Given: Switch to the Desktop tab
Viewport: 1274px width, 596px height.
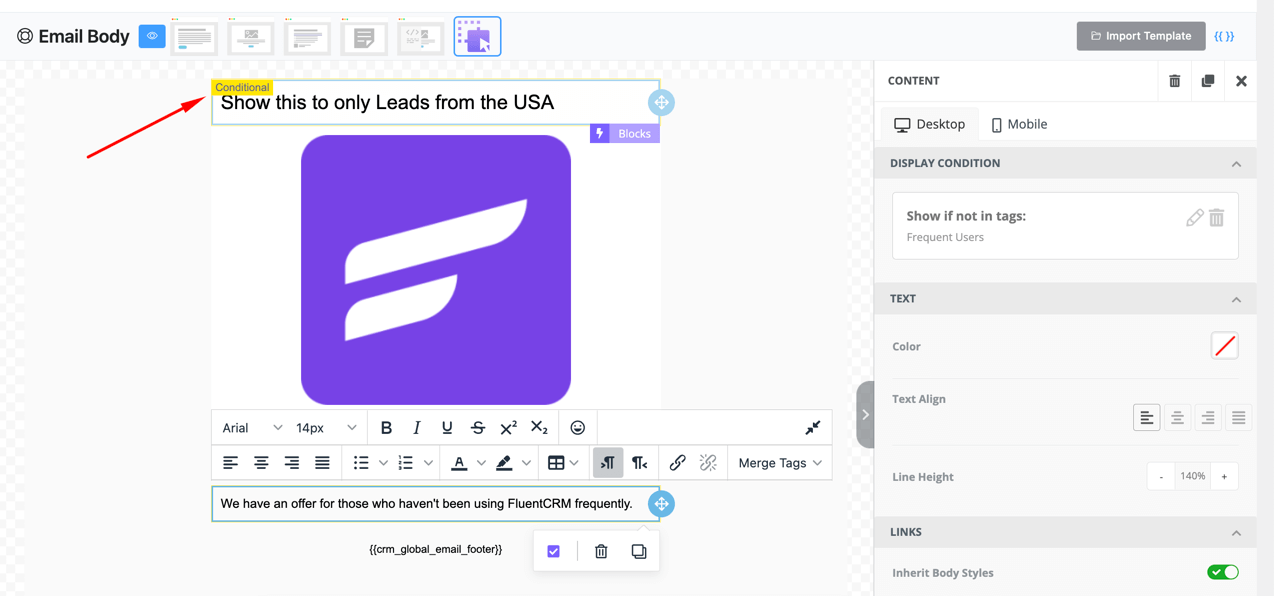Looking at the screenshot, I should pos(930,124).
